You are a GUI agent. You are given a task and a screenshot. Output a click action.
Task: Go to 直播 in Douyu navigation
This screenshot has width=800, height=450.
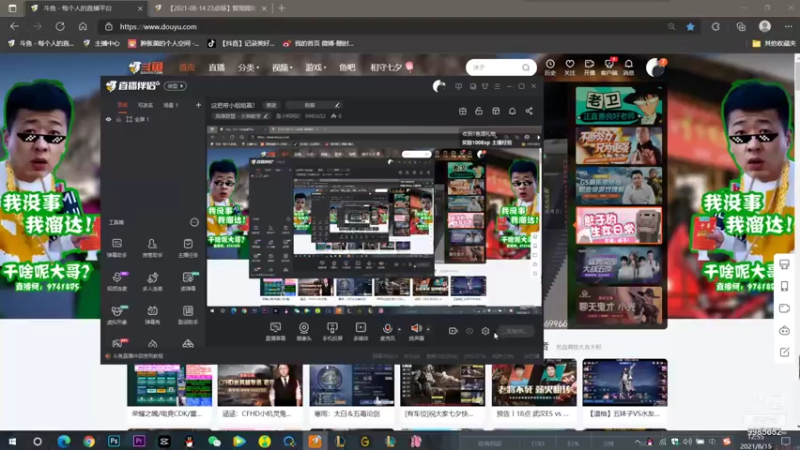click(216, 67)
